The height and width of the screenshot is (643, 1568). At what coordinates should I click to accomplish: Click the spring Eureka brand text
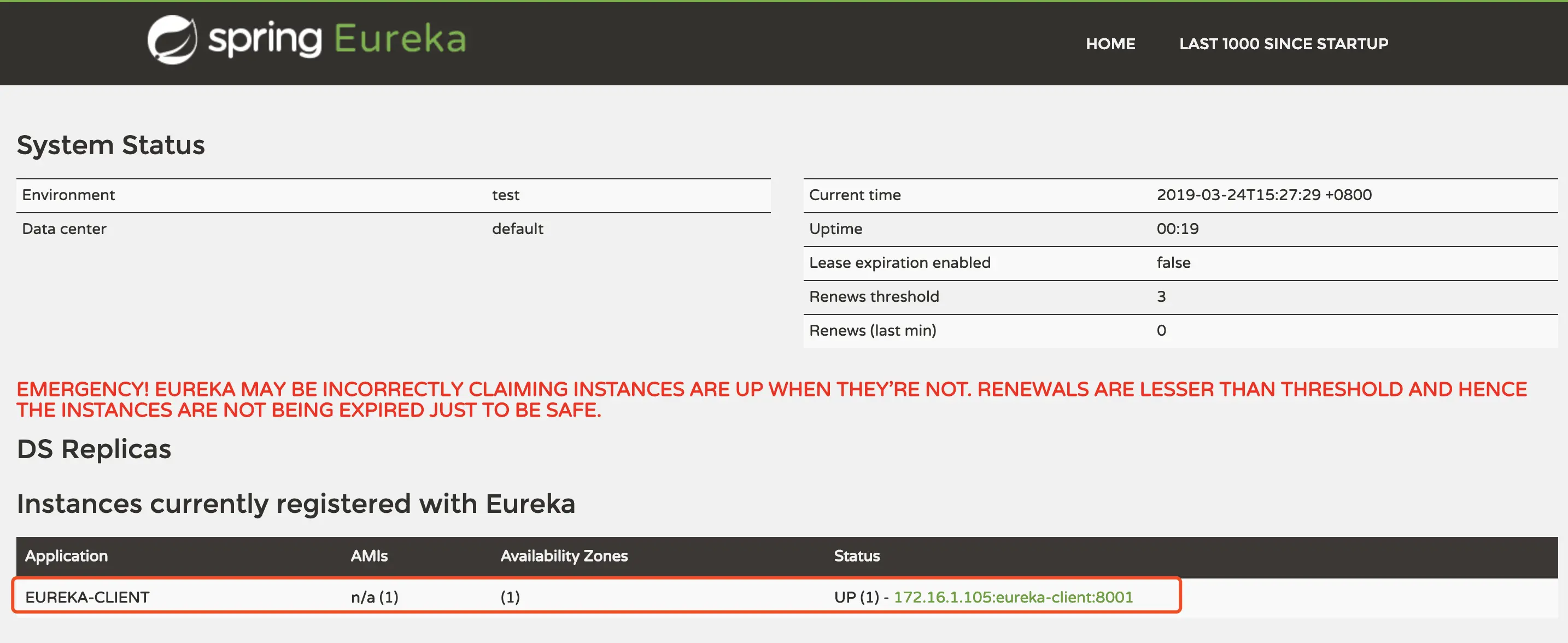pos(338,39)
